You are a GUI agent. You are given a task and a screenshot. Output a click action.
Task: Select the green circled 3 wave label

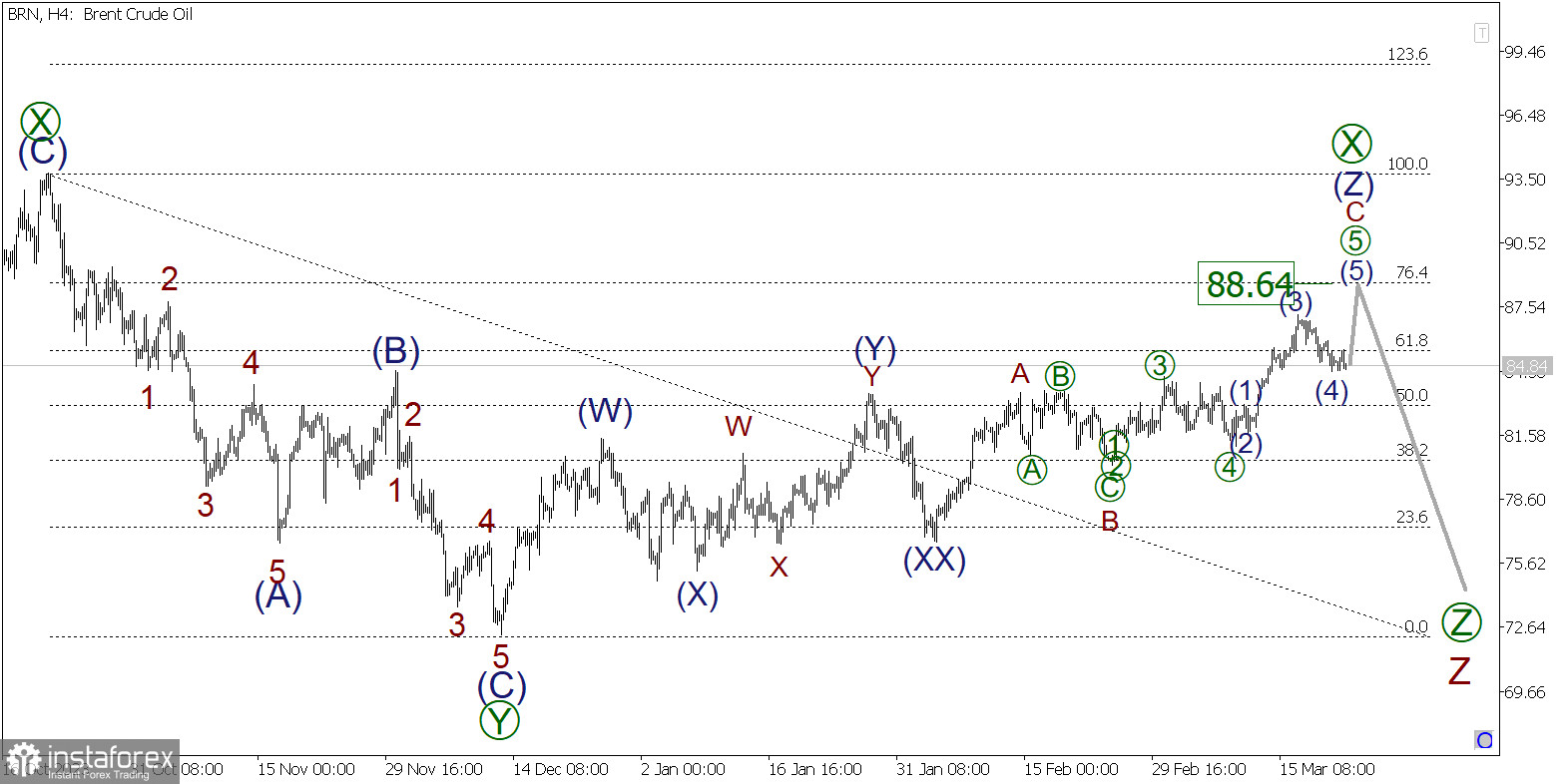pyautogui.click(x=1159, y=366)
